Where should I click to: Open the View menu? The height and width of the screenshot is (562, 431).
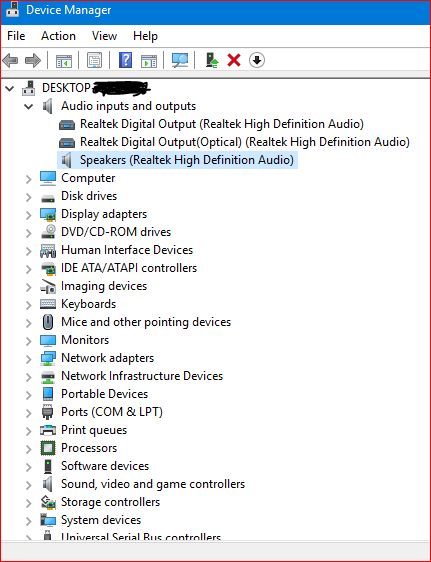[104, 36]
